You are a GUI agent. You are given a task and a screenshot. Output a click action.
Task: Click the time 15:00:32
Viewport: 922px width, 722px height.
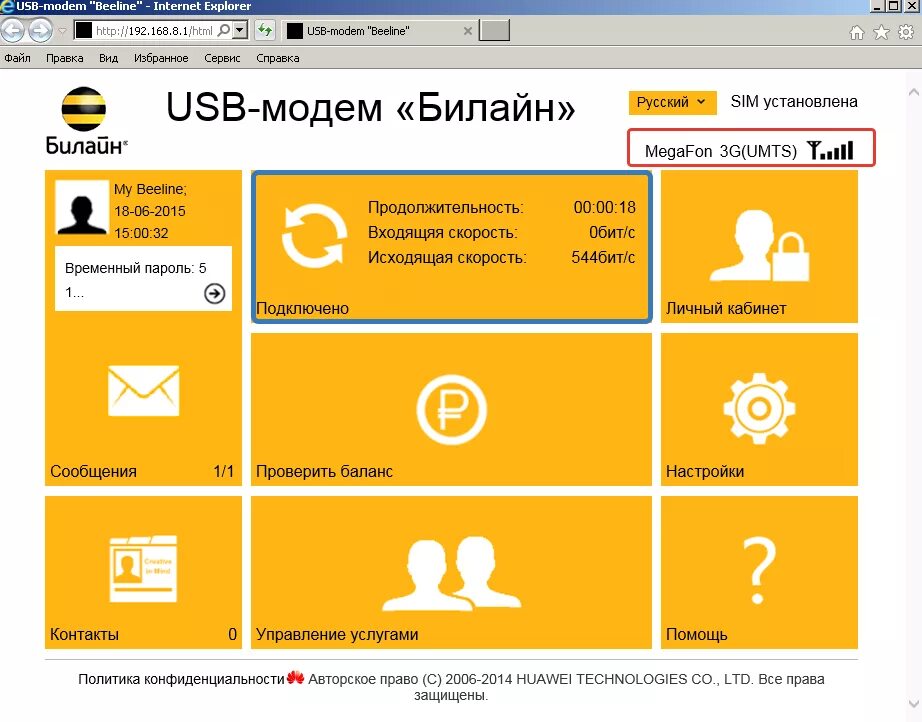point(141,233)
